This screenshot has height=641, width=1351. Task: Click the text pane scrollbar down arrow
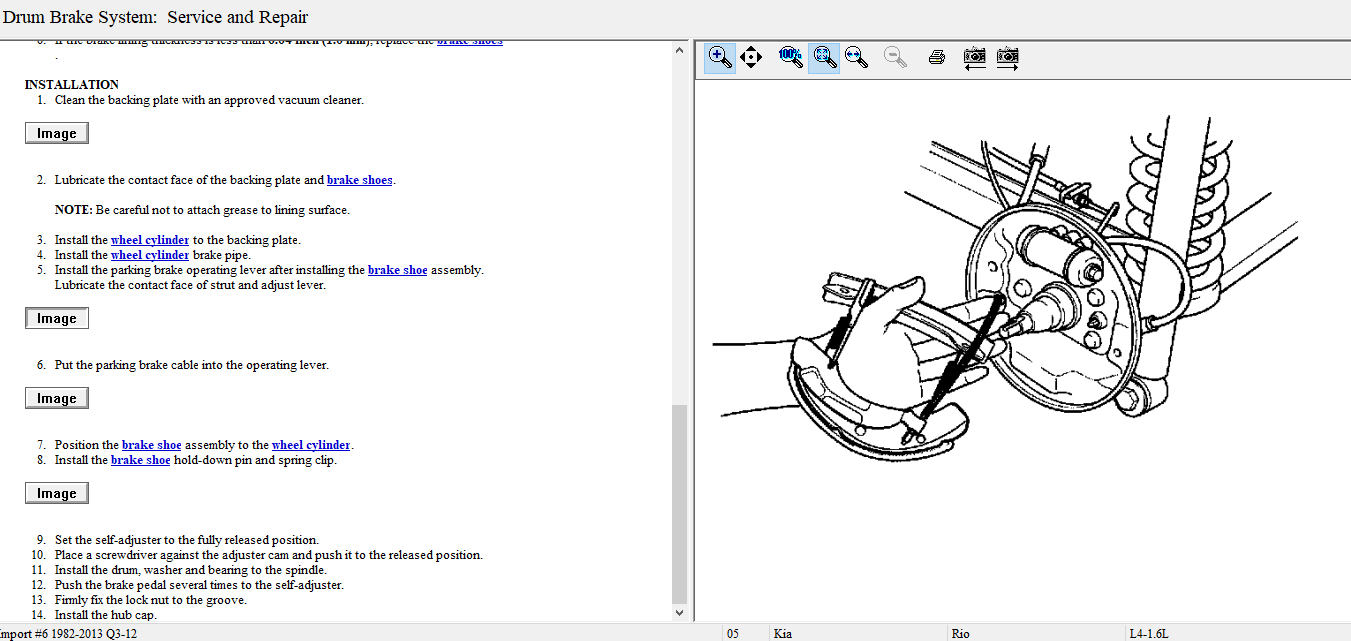(x=680, y=613)
